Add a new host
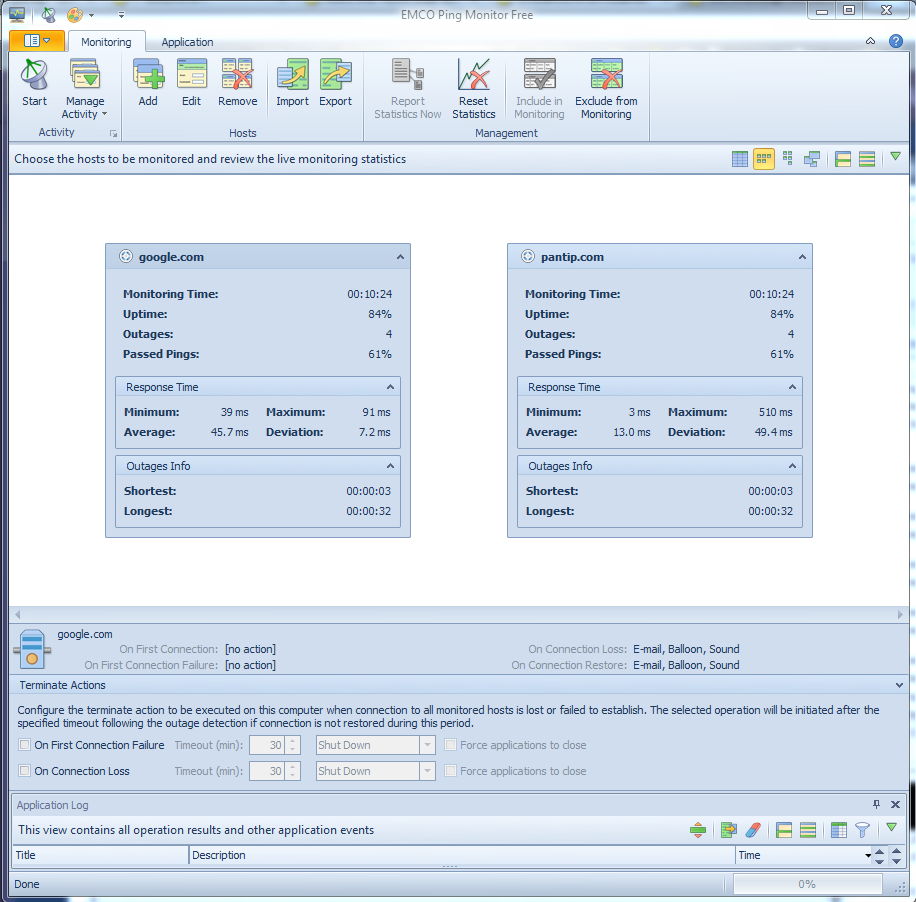 point(148,82)
